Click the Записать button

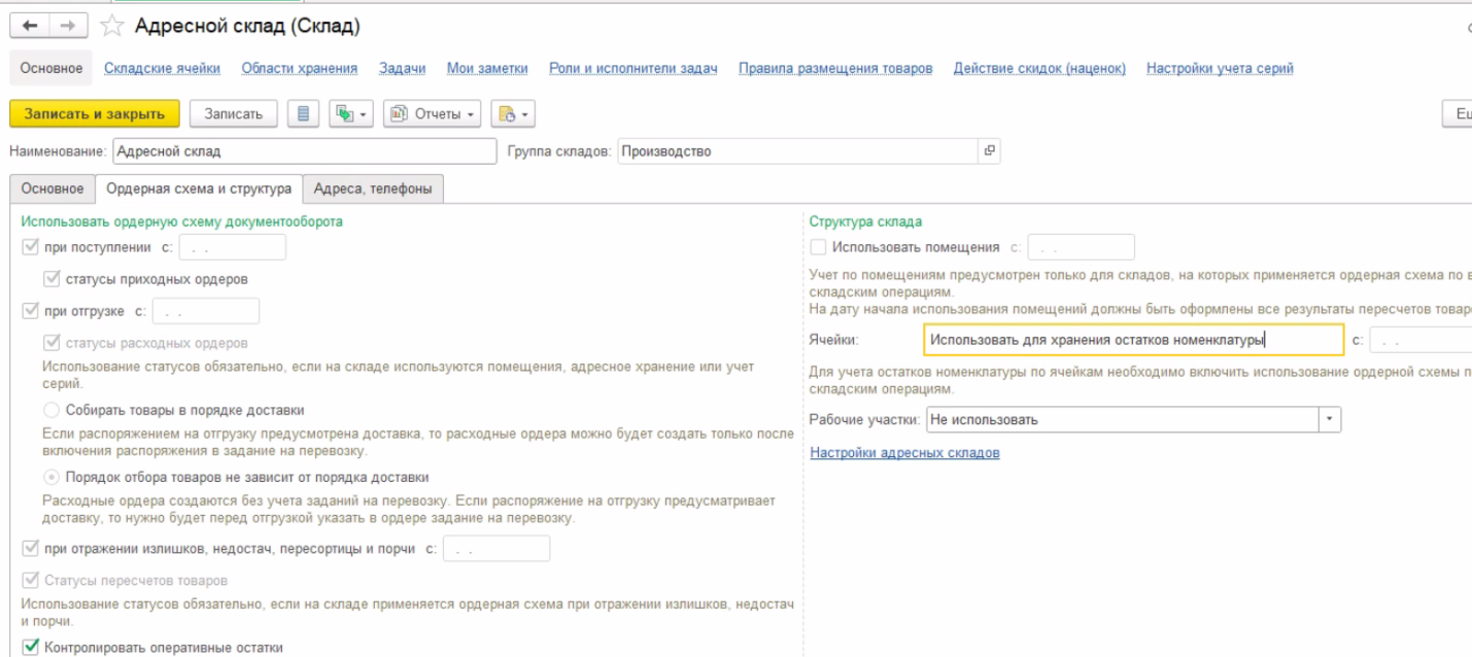pyautogui.click(x=233, y=114)
